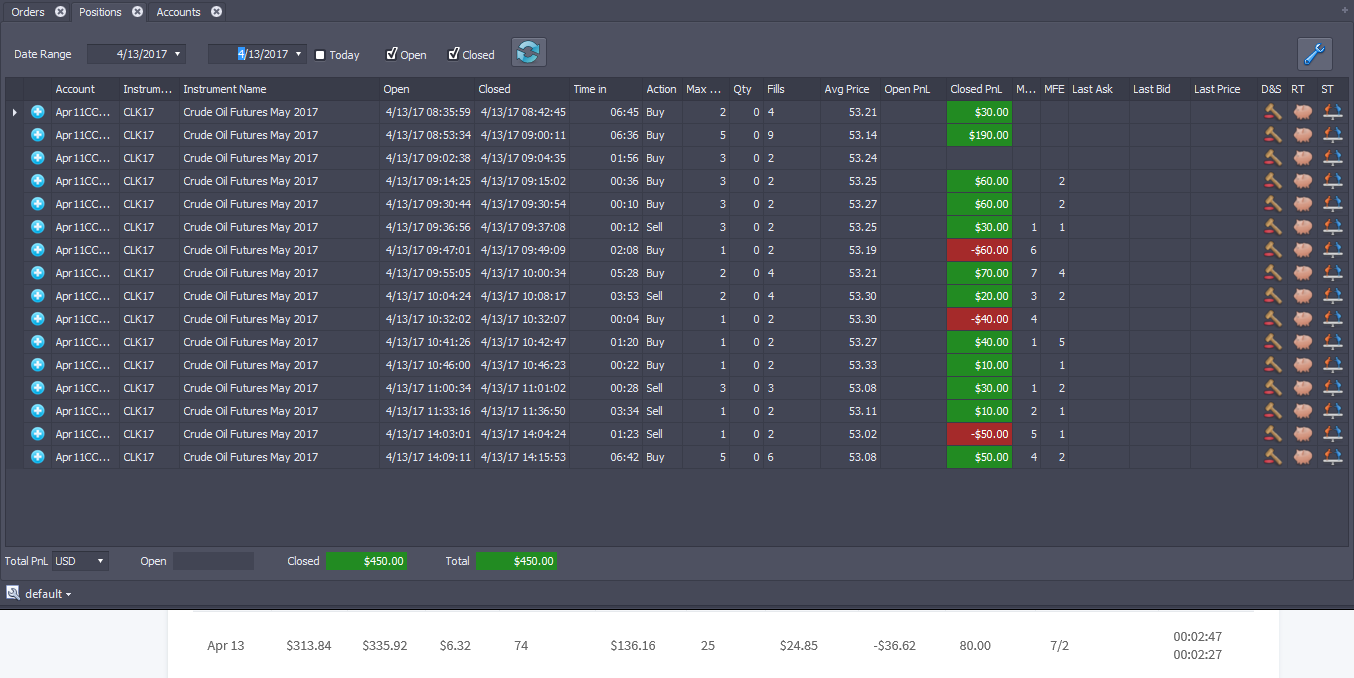Screen dimensions: 1354x678
Task: Expand the 08:35:59 position with plus icon
Action: coord(38,112)
